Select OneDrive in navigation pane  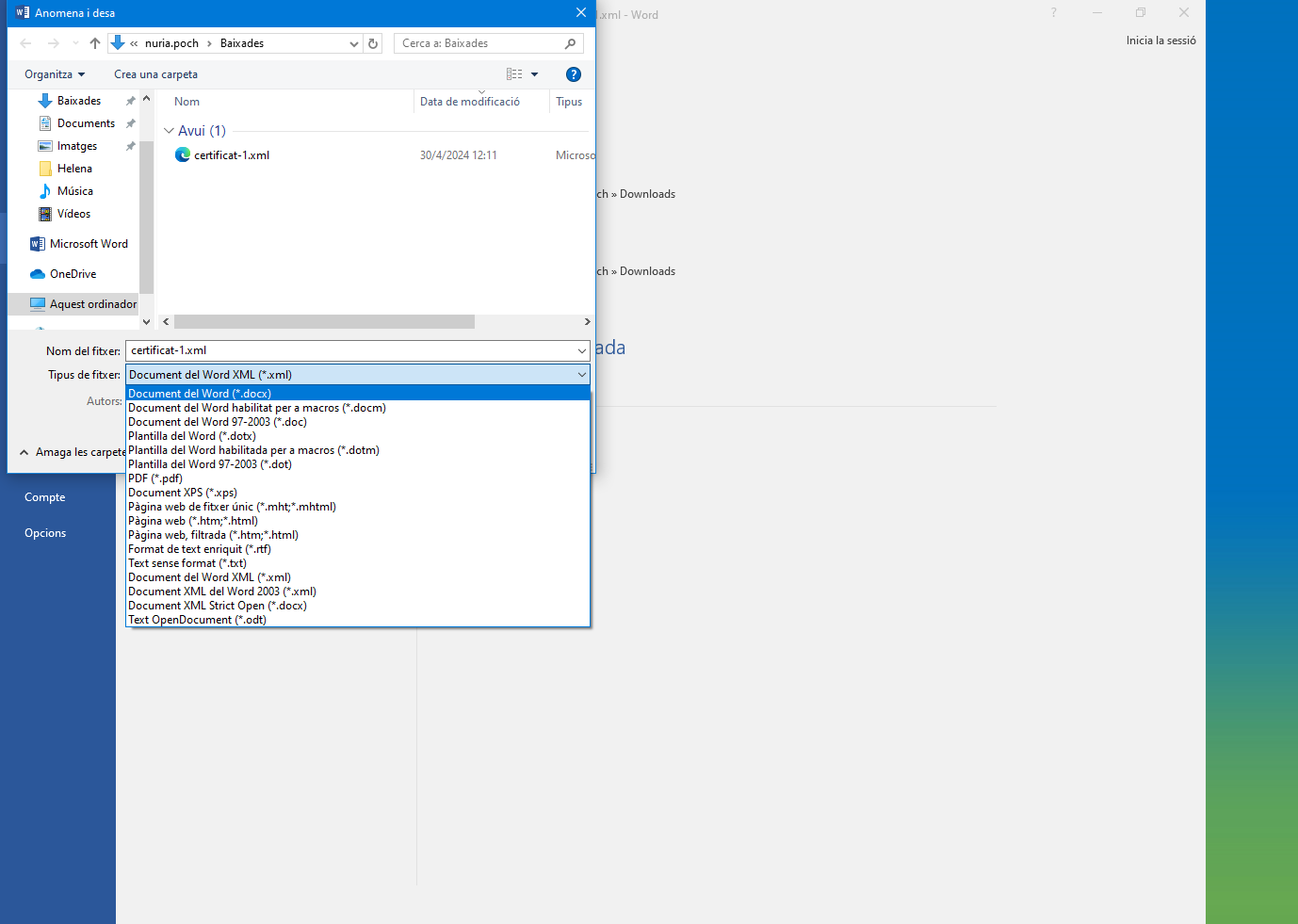click(x=73, y=274)
